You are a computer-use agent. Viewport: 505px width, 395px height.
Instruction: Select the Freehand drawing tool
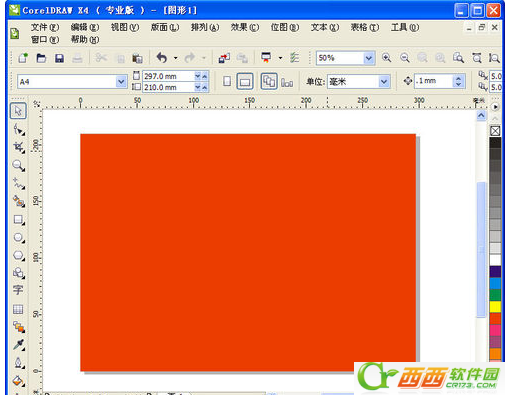point(18,183)
